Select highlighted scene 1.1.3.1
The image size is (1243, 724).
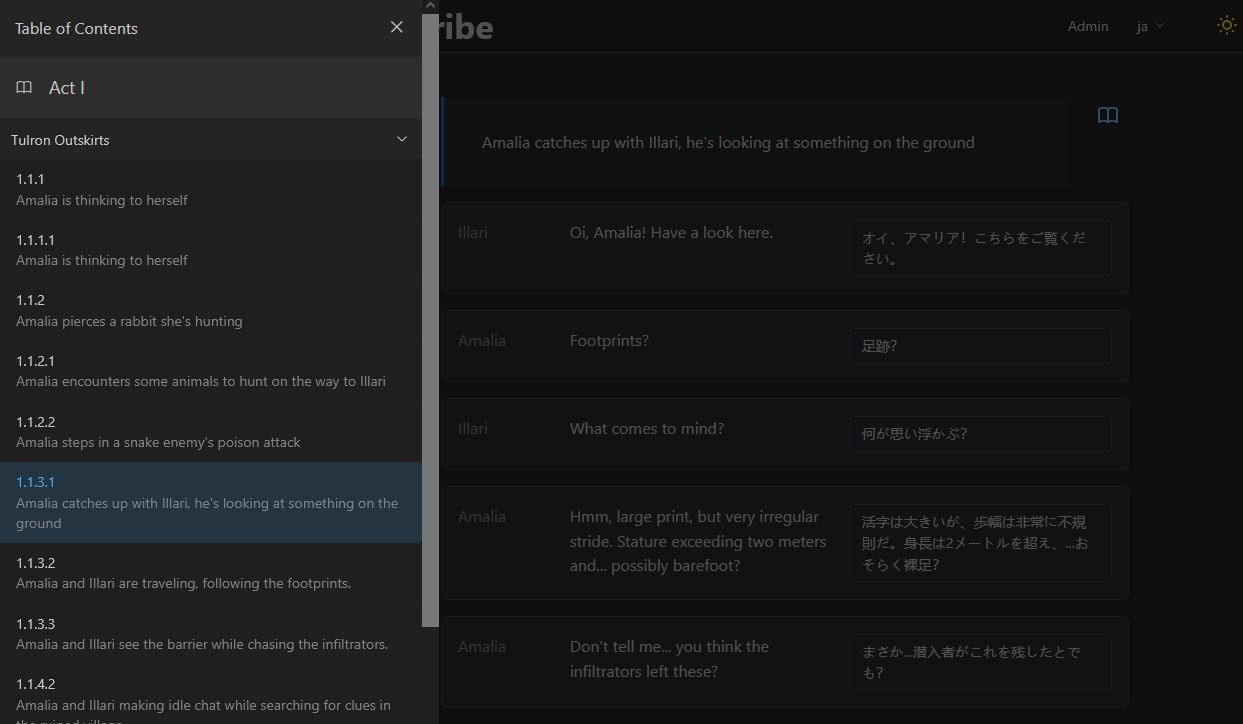(208, 502)
